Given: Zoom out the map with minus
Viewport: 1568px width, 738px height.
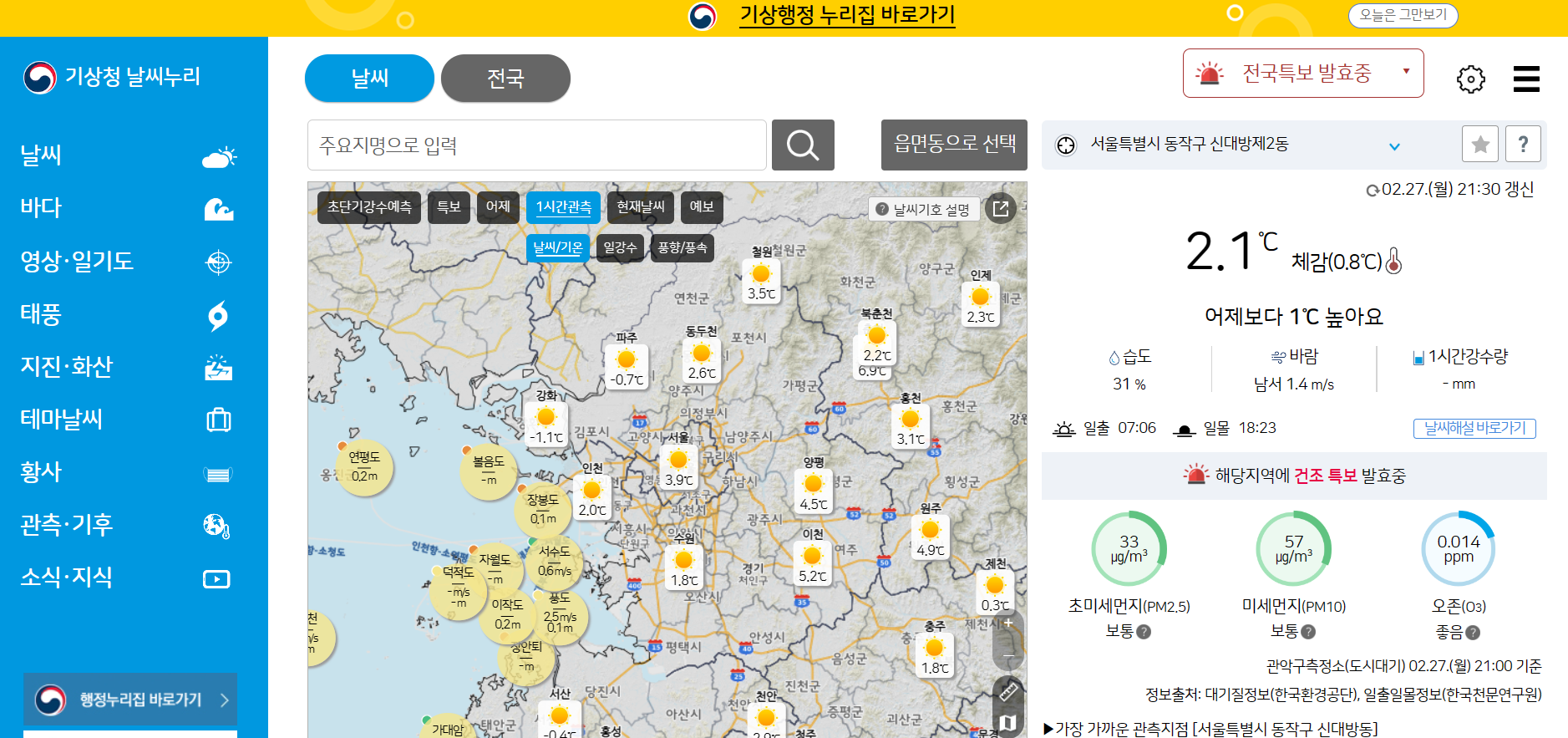Looking at the screenshot, I should tap(1008, 655).
